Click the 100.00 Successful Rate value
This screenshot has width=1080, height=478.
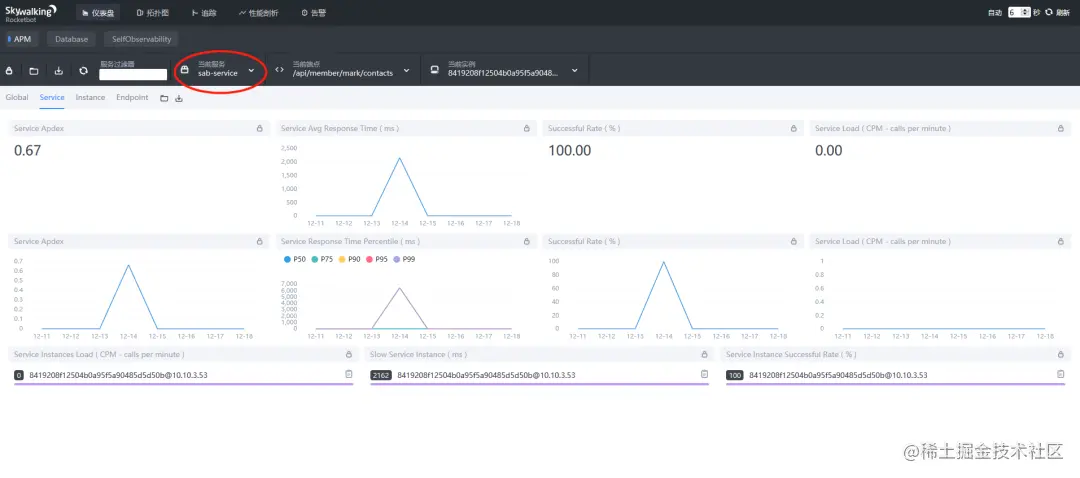(x=570, y=151)
